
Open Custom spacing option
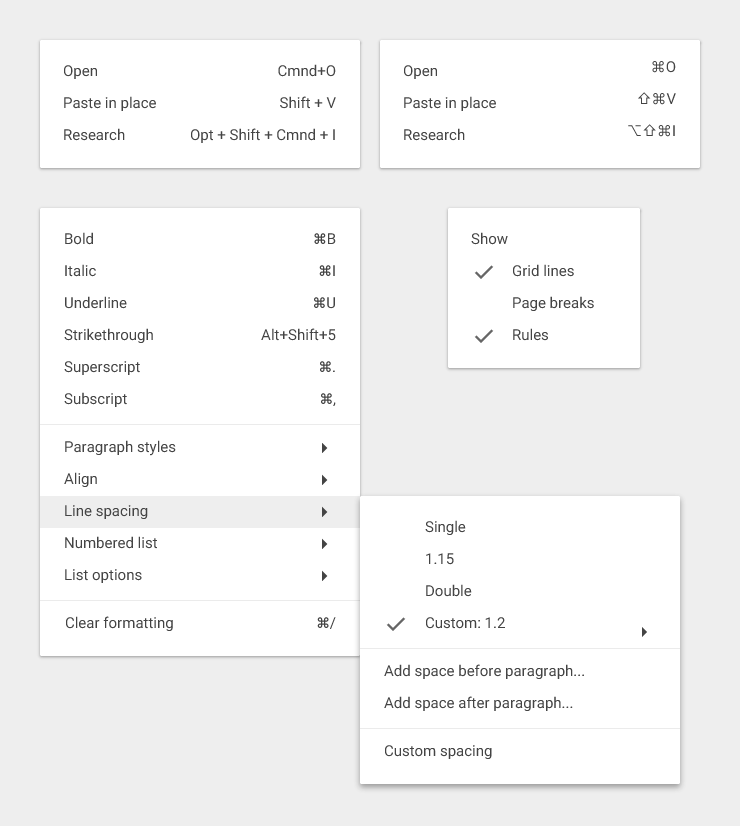[x=438, y=751]
